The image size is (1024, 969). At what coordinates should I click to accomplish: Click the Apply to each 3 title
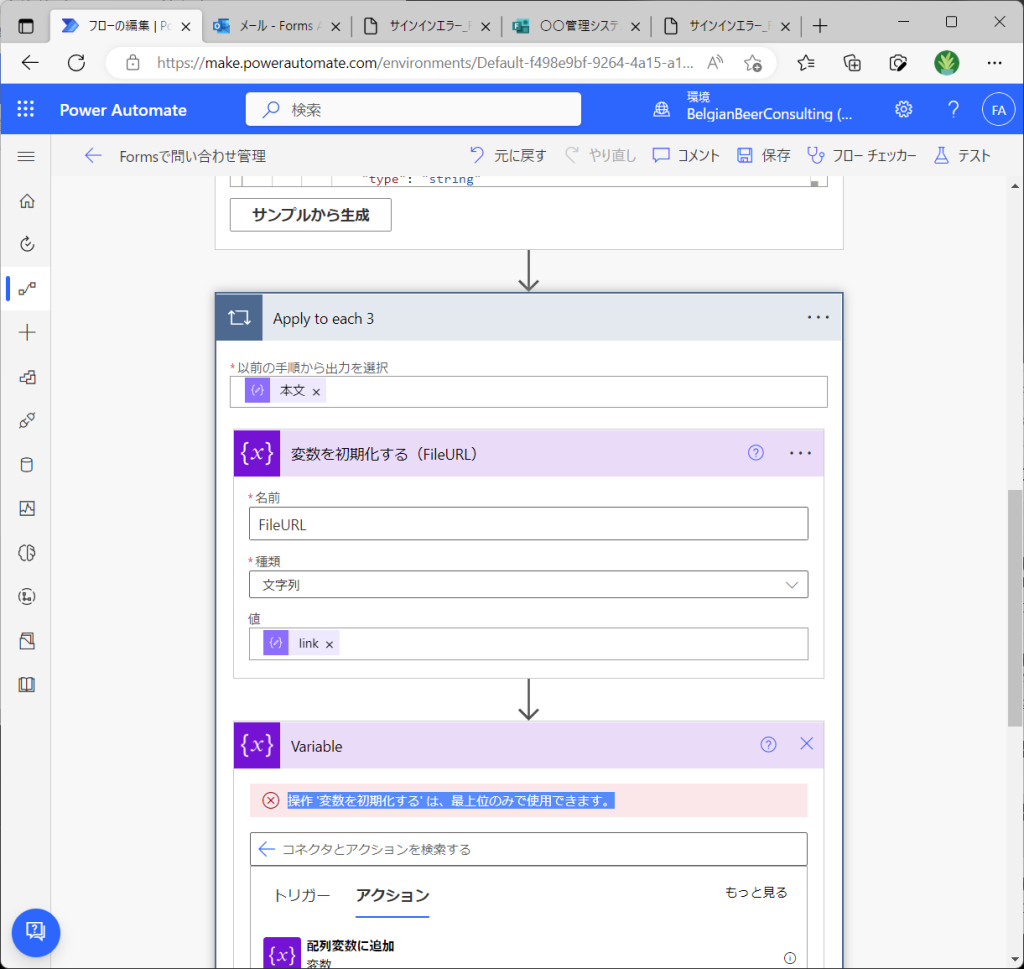(x=323, y=319)
